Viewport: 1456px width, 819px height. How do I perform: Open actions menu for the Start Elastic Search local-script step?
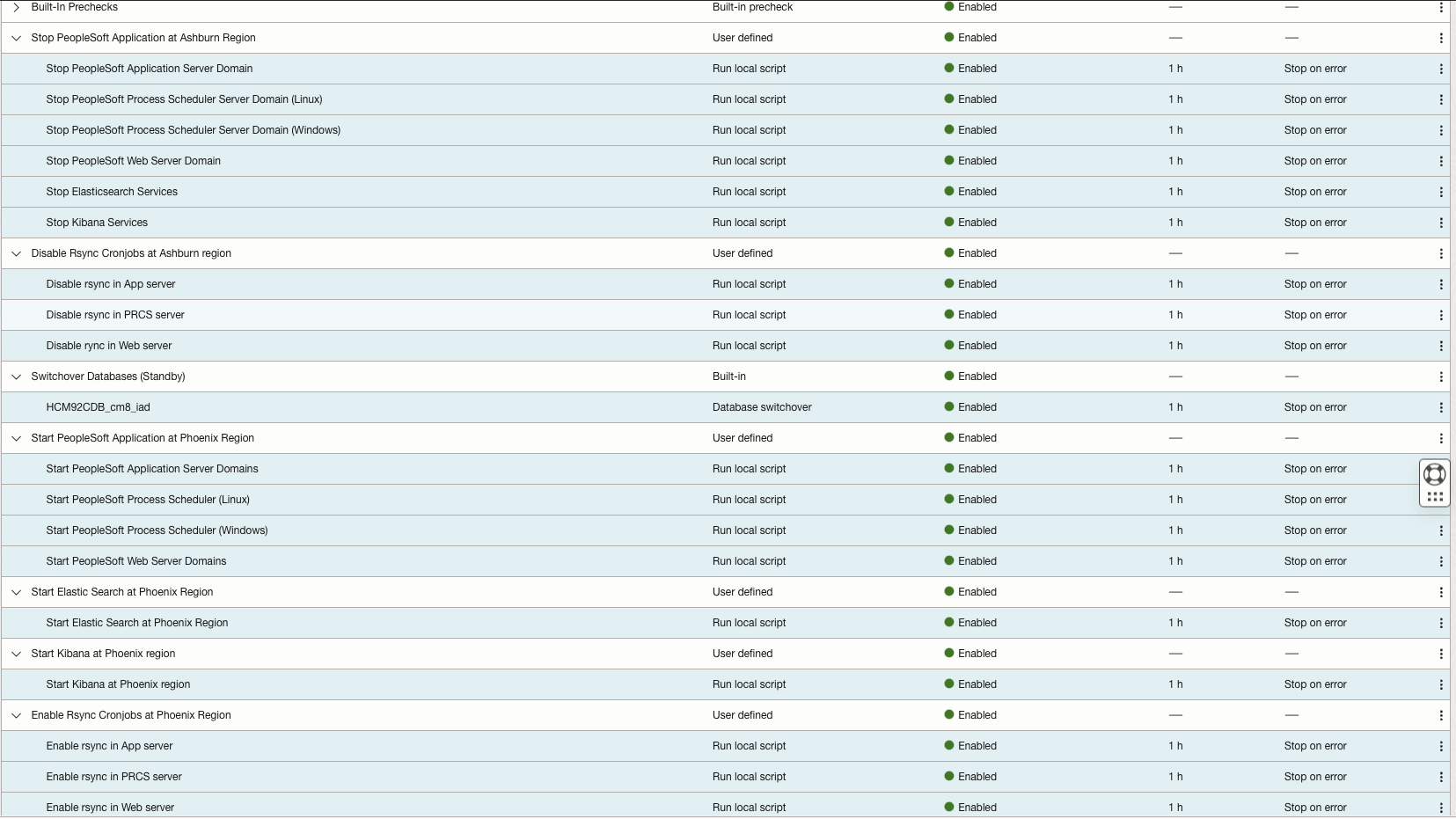coord(1441,623)
